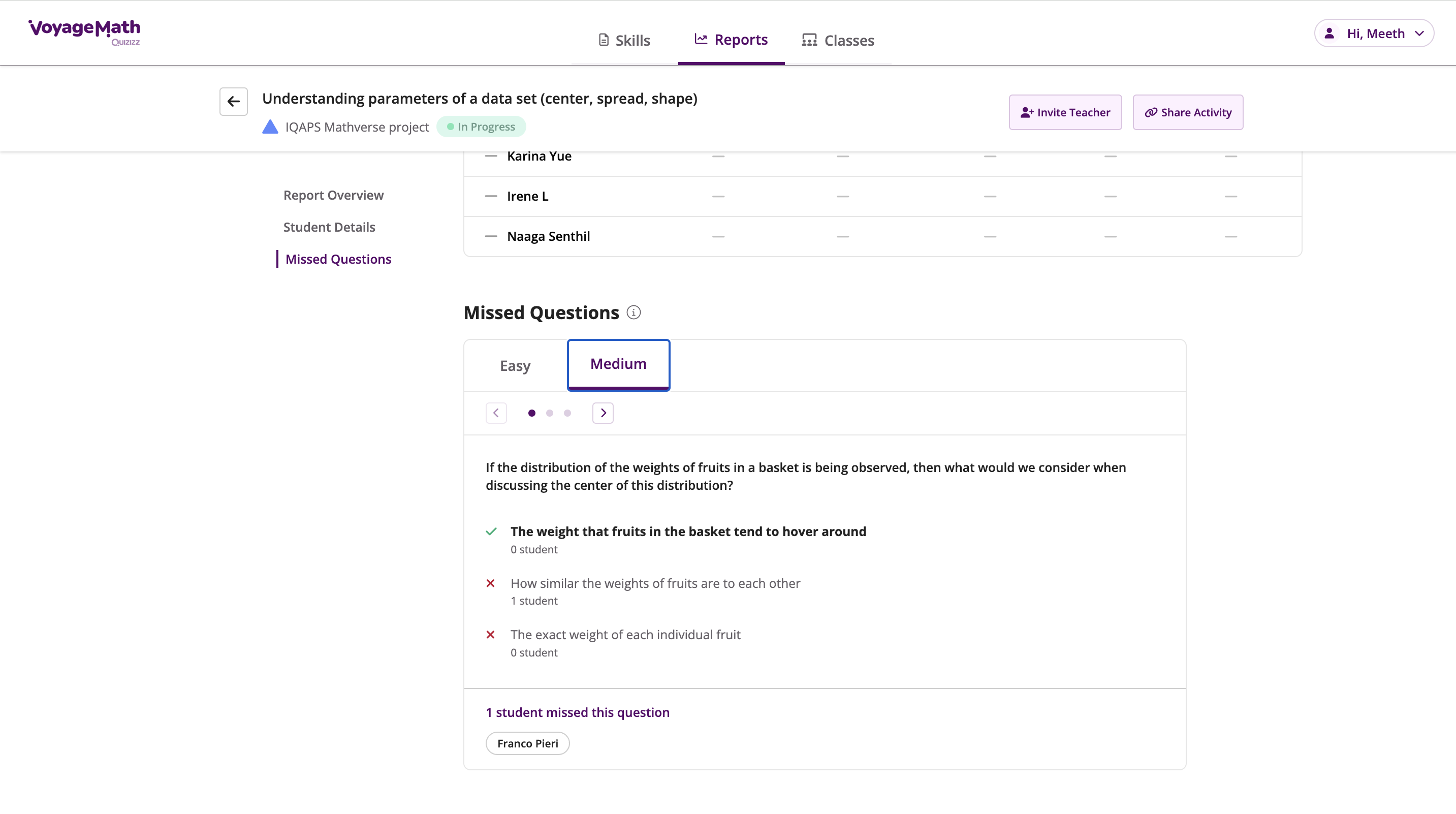
Task: Go to Report Overview section
Action: pos(333,195)
